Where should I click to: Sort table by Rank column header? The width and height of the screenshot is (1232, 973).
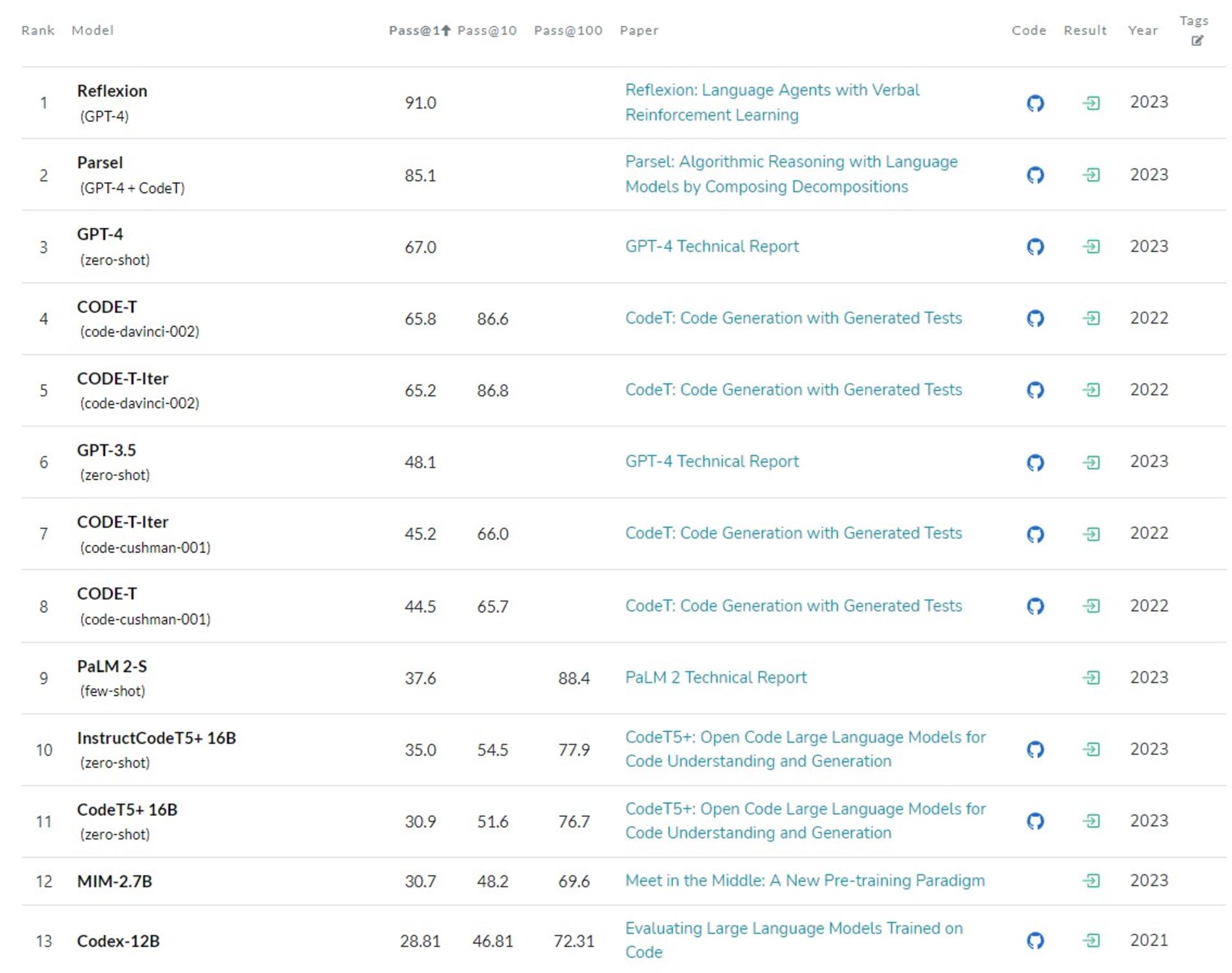point(38,30)
